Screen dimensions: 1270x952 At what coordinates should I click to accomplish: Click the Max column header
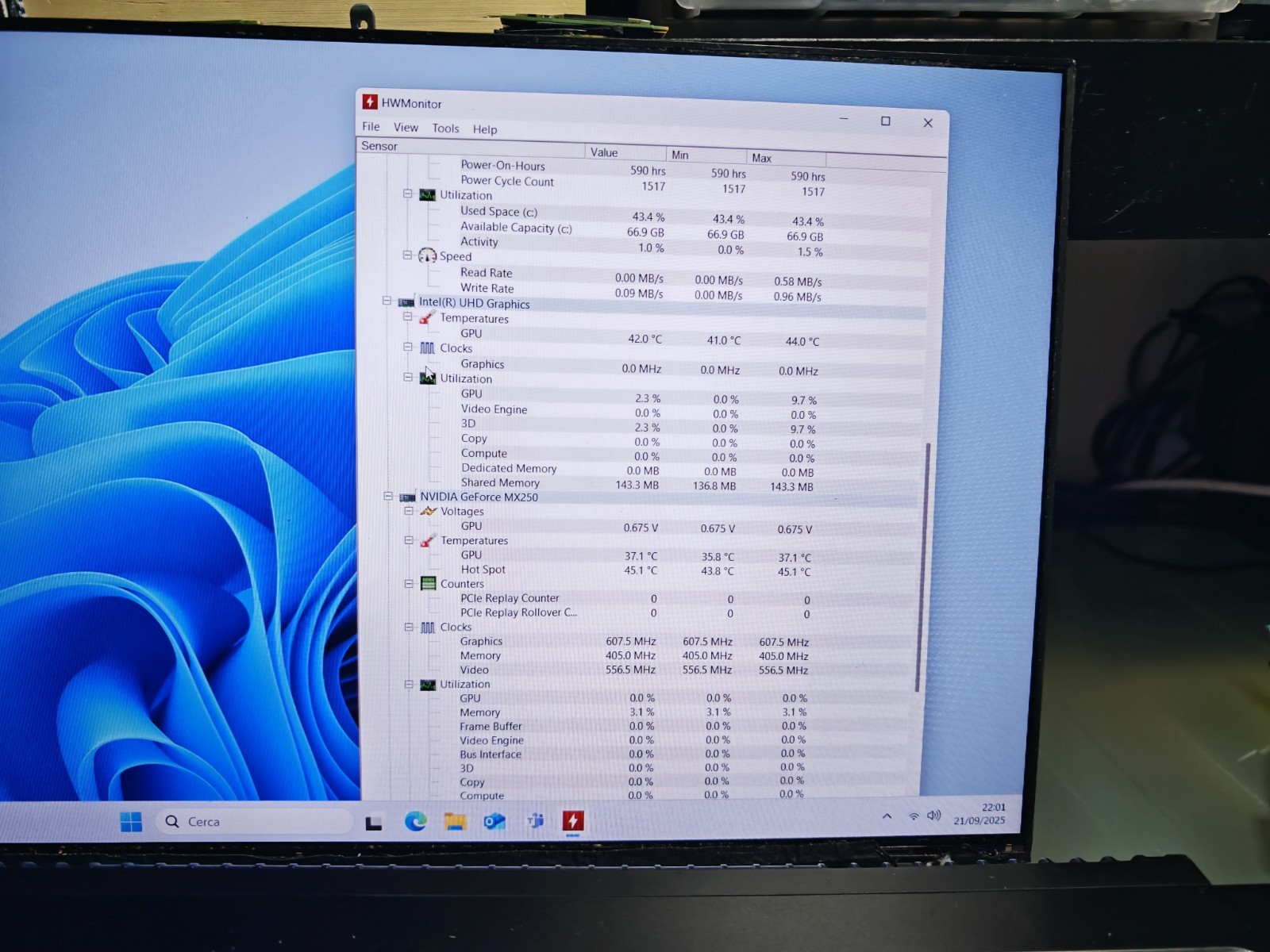pos(786,158)
